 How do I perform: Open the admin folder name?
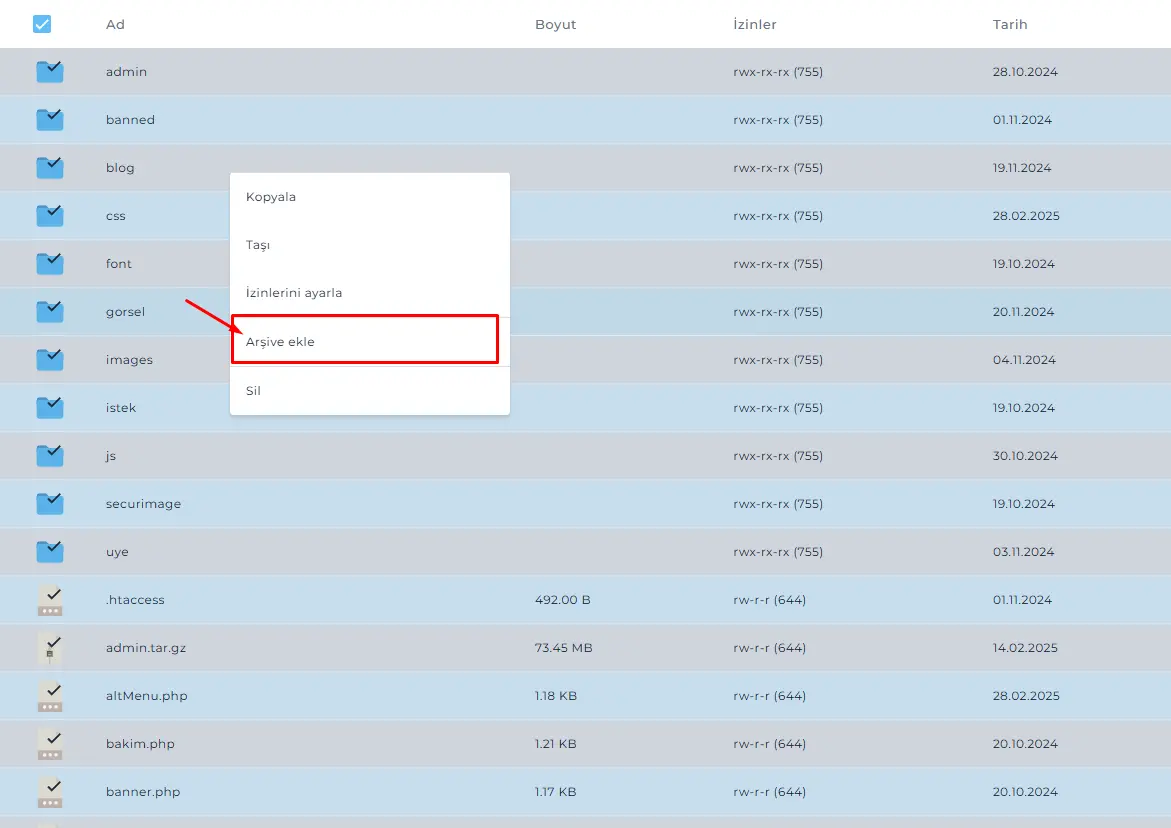pos(126,72)
